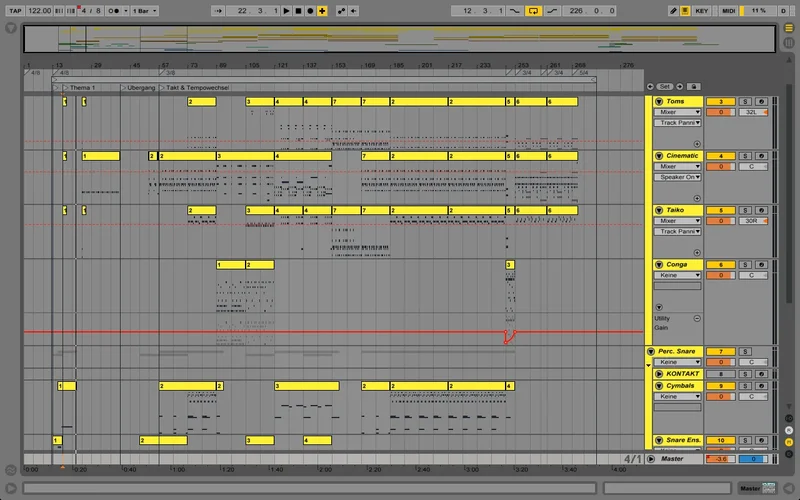This screenshot has width=800, height=500.
Task: Remove the Utility Gain automation lane
Action: tap(697, 318)
